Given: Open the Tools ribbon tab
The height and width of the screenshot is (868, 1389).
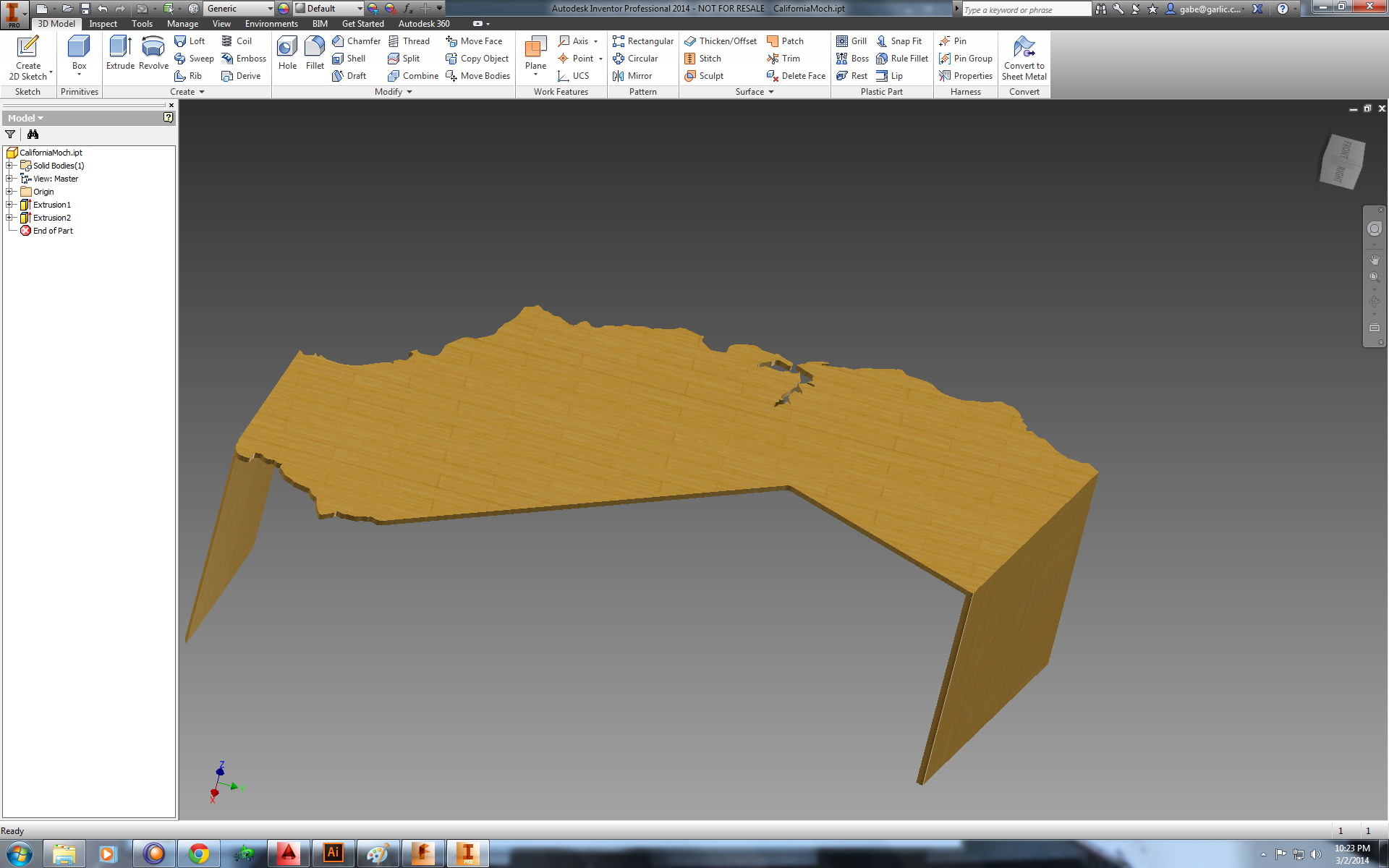Looking at the screenshot, I should point(142,24).
